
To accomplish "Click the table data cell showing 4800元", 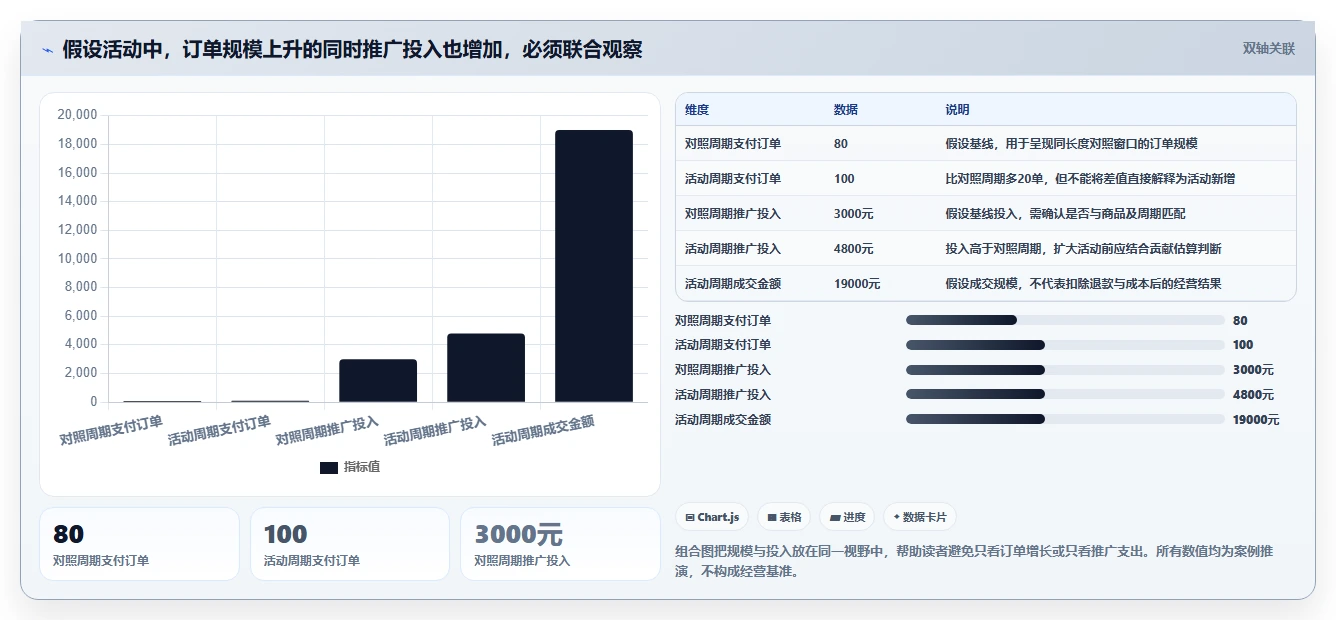I will click(853, 249).
